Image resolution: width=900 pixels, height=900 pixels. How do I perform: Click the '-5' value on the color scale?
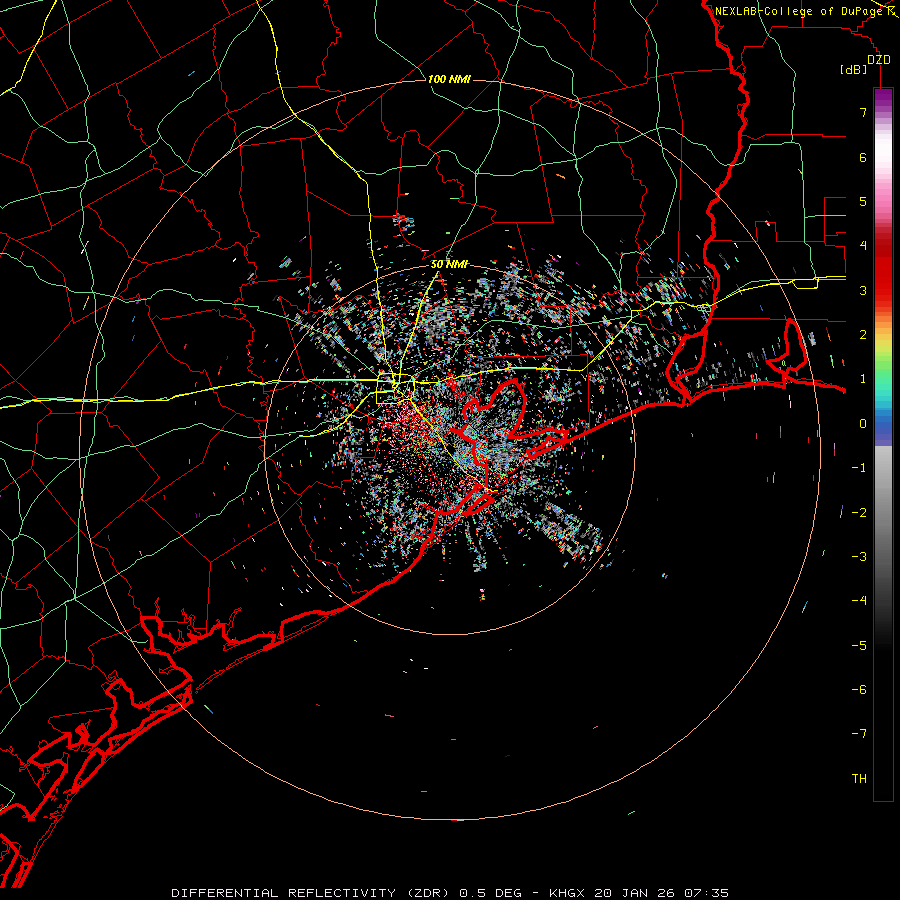click(859, 645)
